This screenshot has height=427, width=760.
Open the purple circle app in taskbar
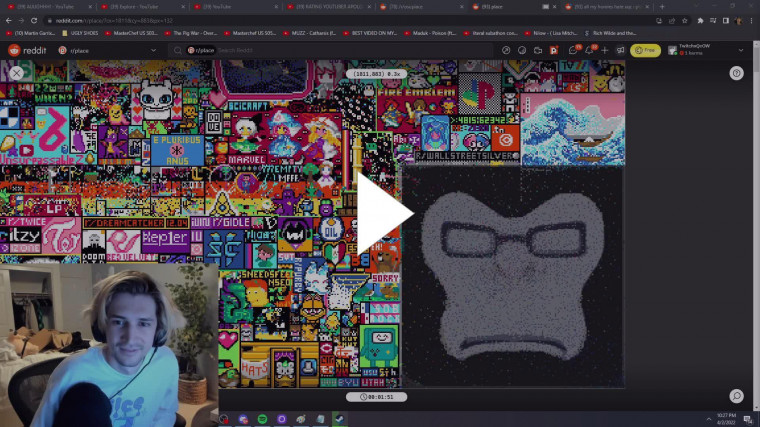click(282, 419)
